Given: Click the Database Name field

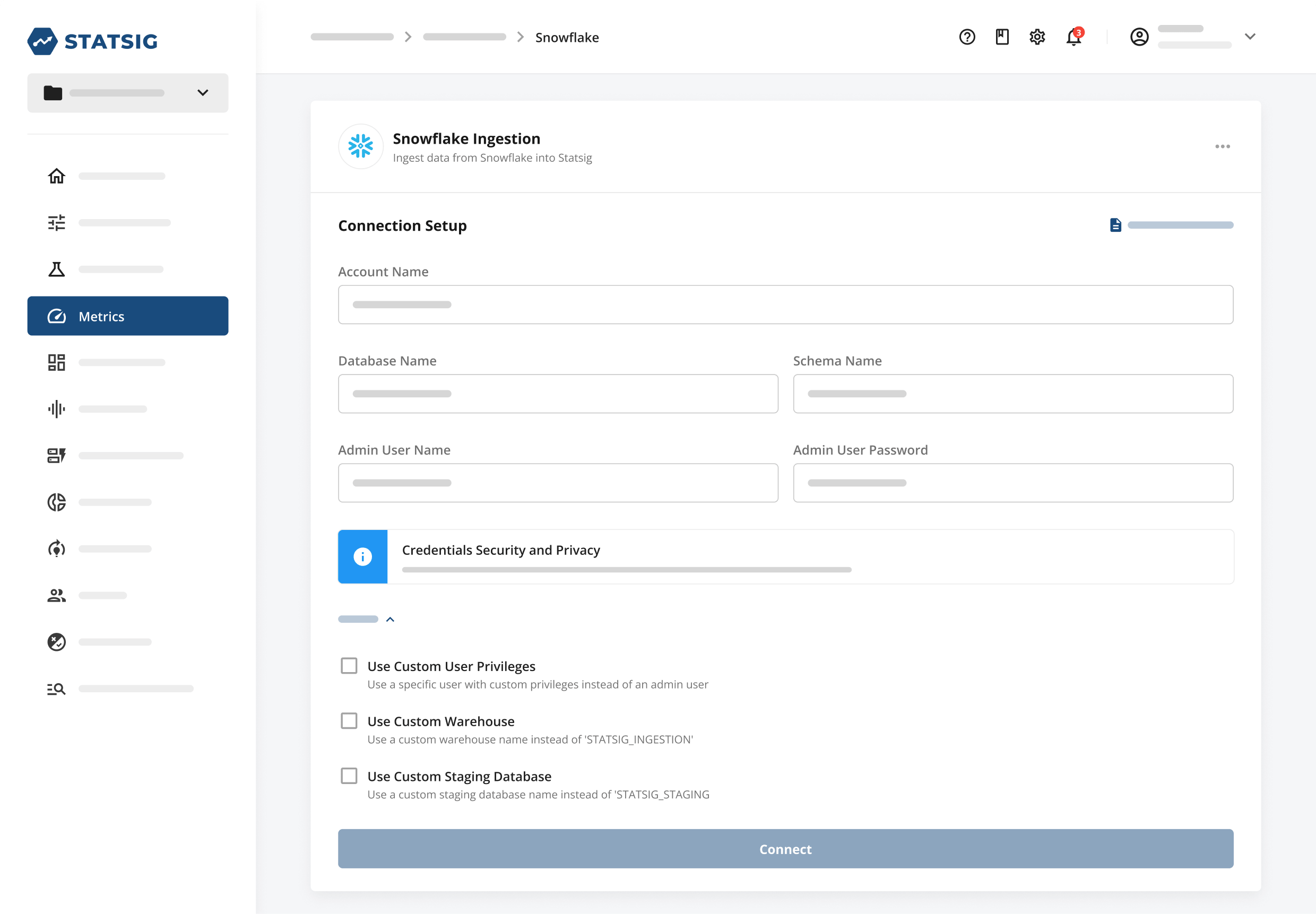Looking at the screenshot, I should point(558,394).
